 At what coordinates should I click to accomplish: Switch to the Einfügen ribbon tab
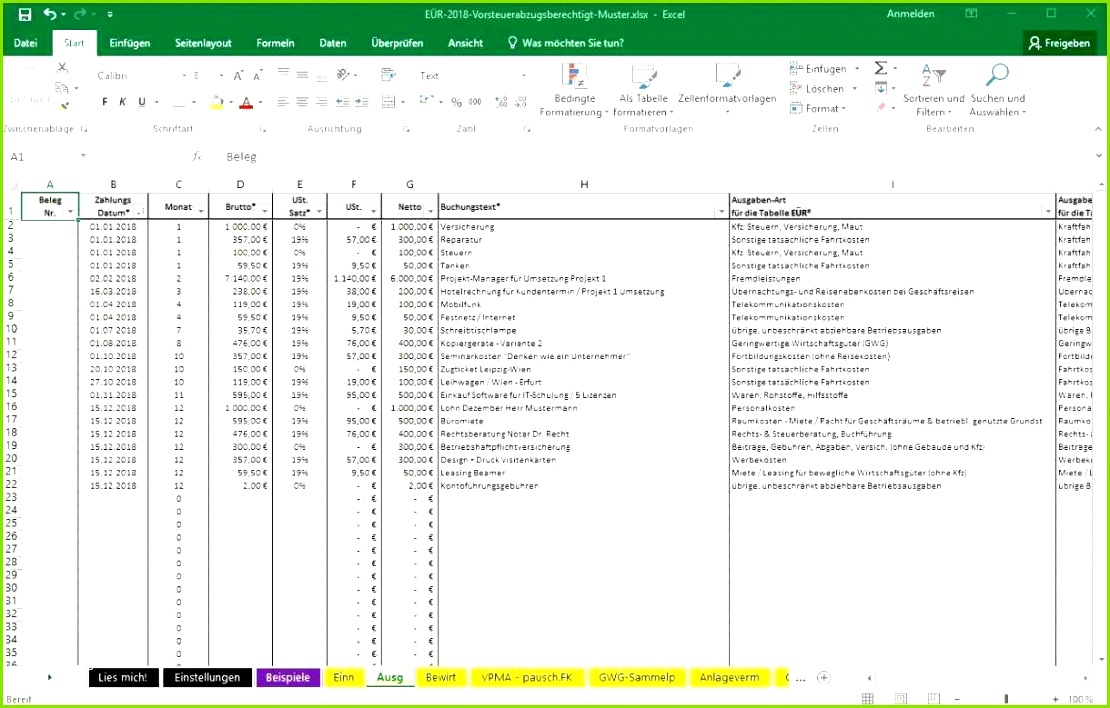click(x=130, y=43)
